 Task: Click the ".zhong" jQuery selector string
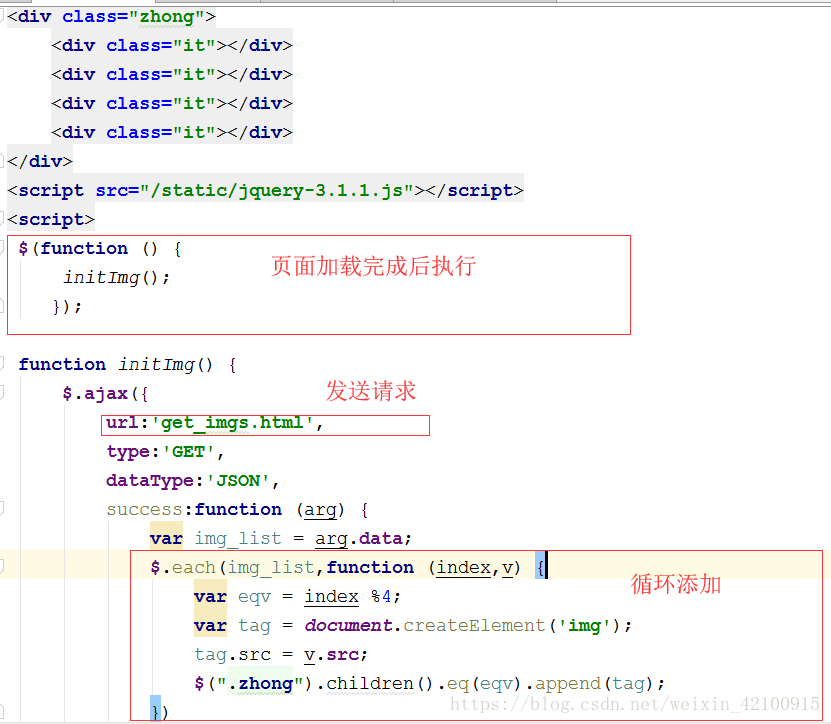[260, 684]
